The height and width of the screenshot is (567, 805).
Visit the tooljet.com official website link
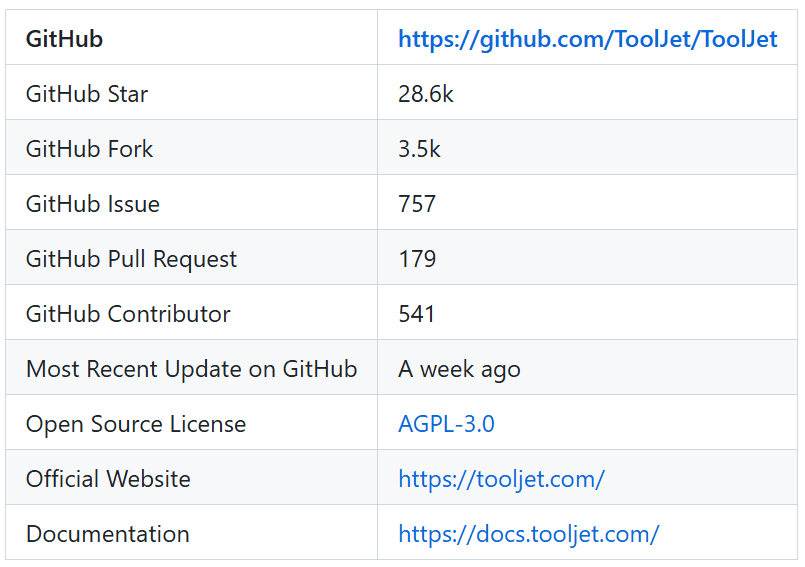[502, 479]
